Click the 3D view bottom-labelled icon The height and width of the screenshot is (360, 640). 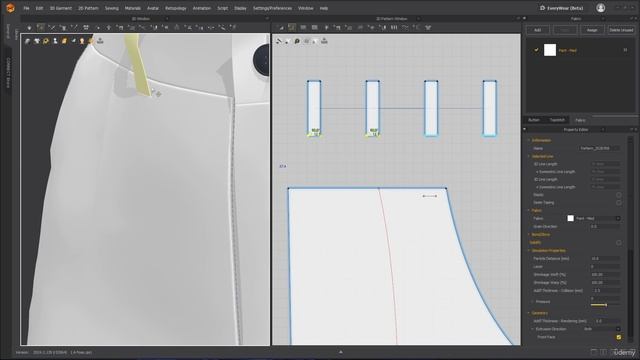coord(100,41)
